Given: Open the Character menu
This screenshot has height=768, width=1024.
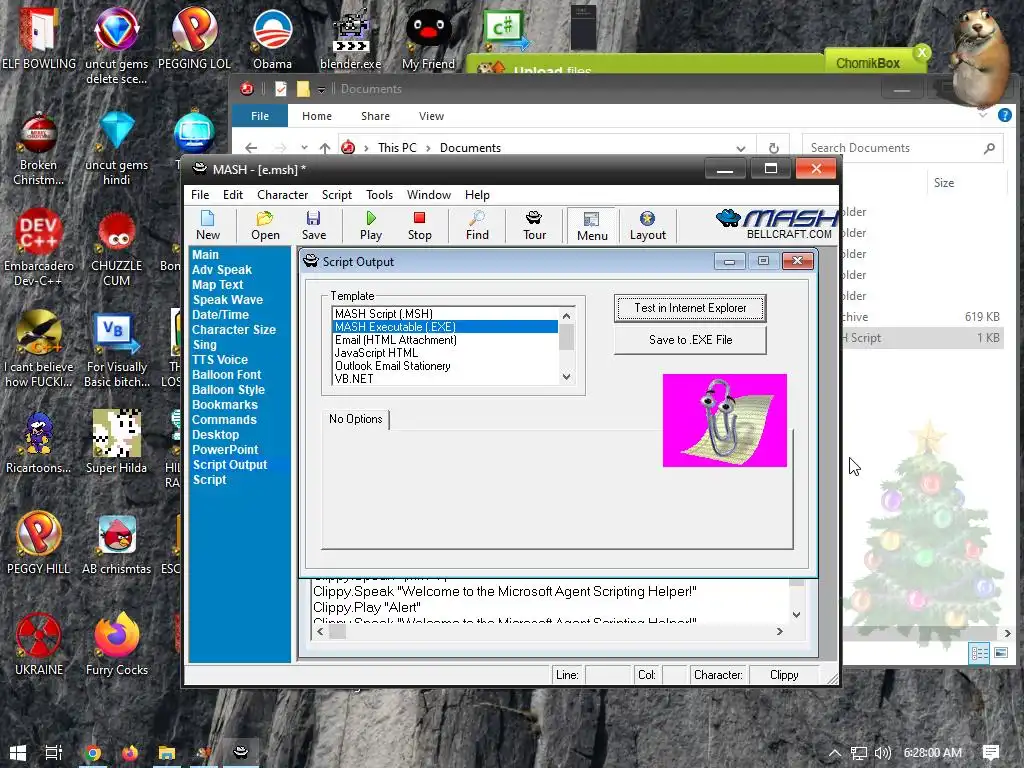Looking at the screenshot, I should click(x=282, y=195).
